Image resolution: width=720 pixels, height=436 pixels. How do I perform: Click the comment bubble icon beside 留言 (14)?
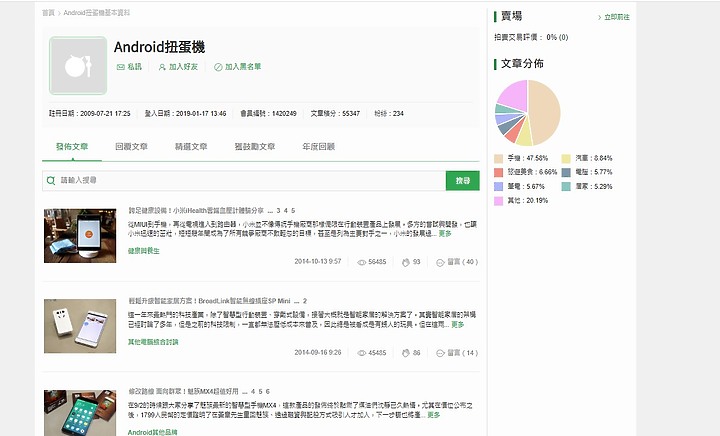[440, 353]
